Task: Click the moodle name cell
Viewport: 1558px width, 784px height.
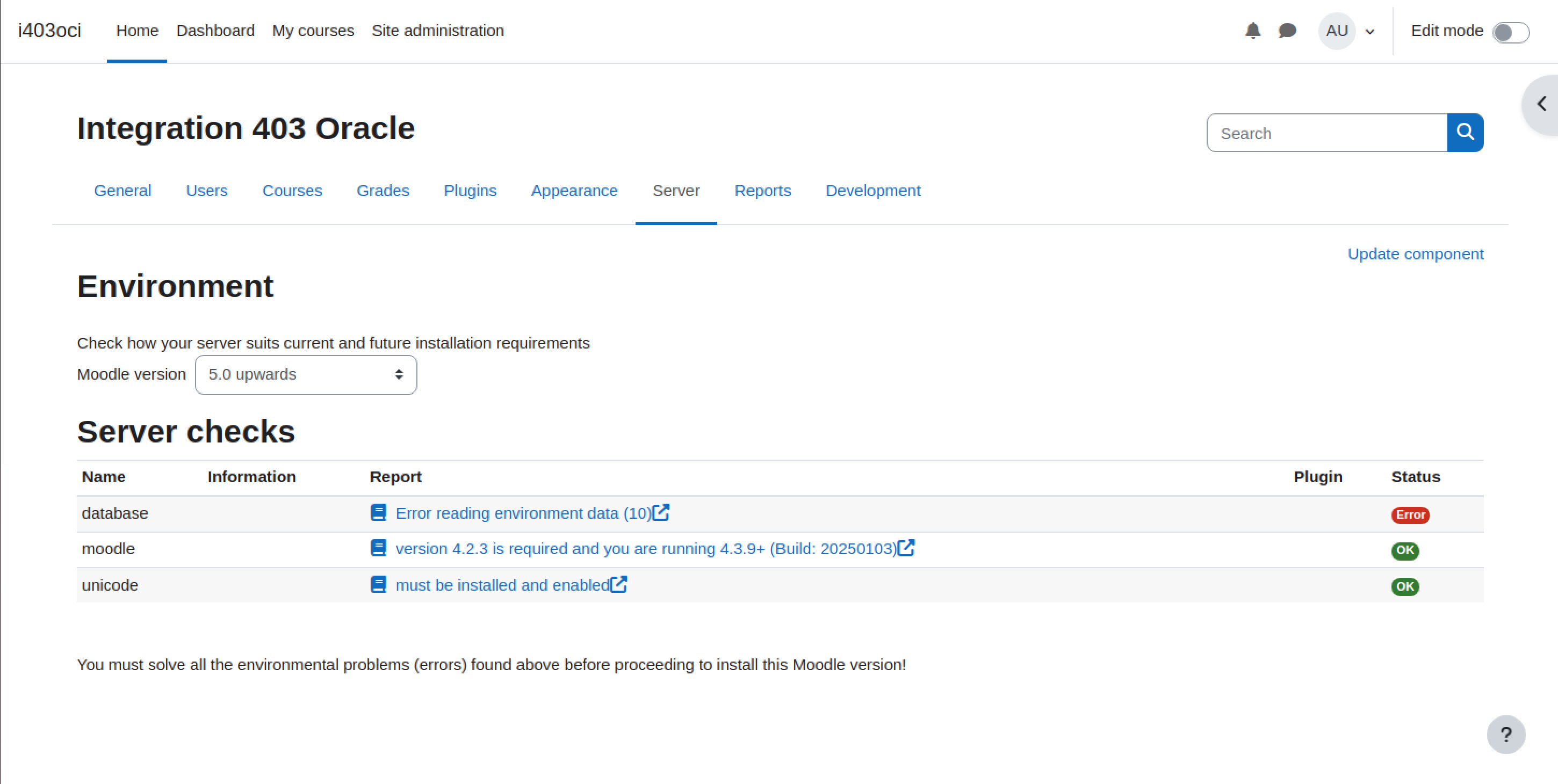Action: [109, 549]
